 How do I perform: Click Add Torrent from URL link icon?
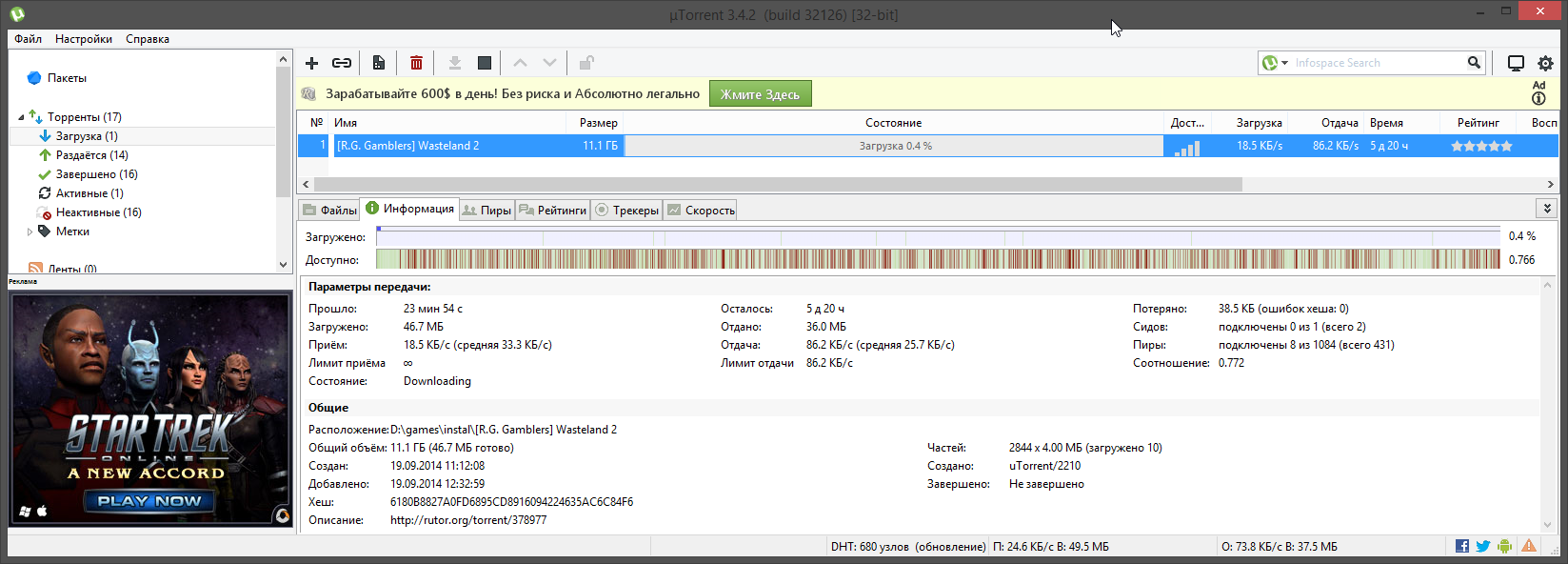pos(342,63)
